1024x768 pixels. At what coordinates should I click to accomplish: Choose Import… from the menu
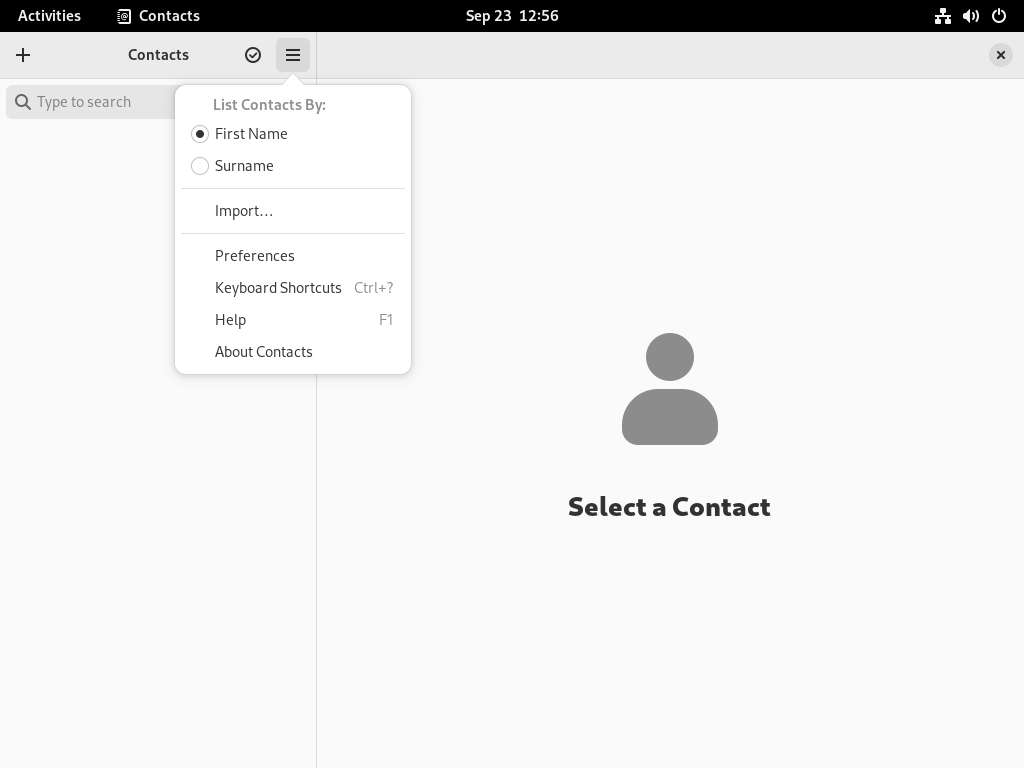click(293, 211)
